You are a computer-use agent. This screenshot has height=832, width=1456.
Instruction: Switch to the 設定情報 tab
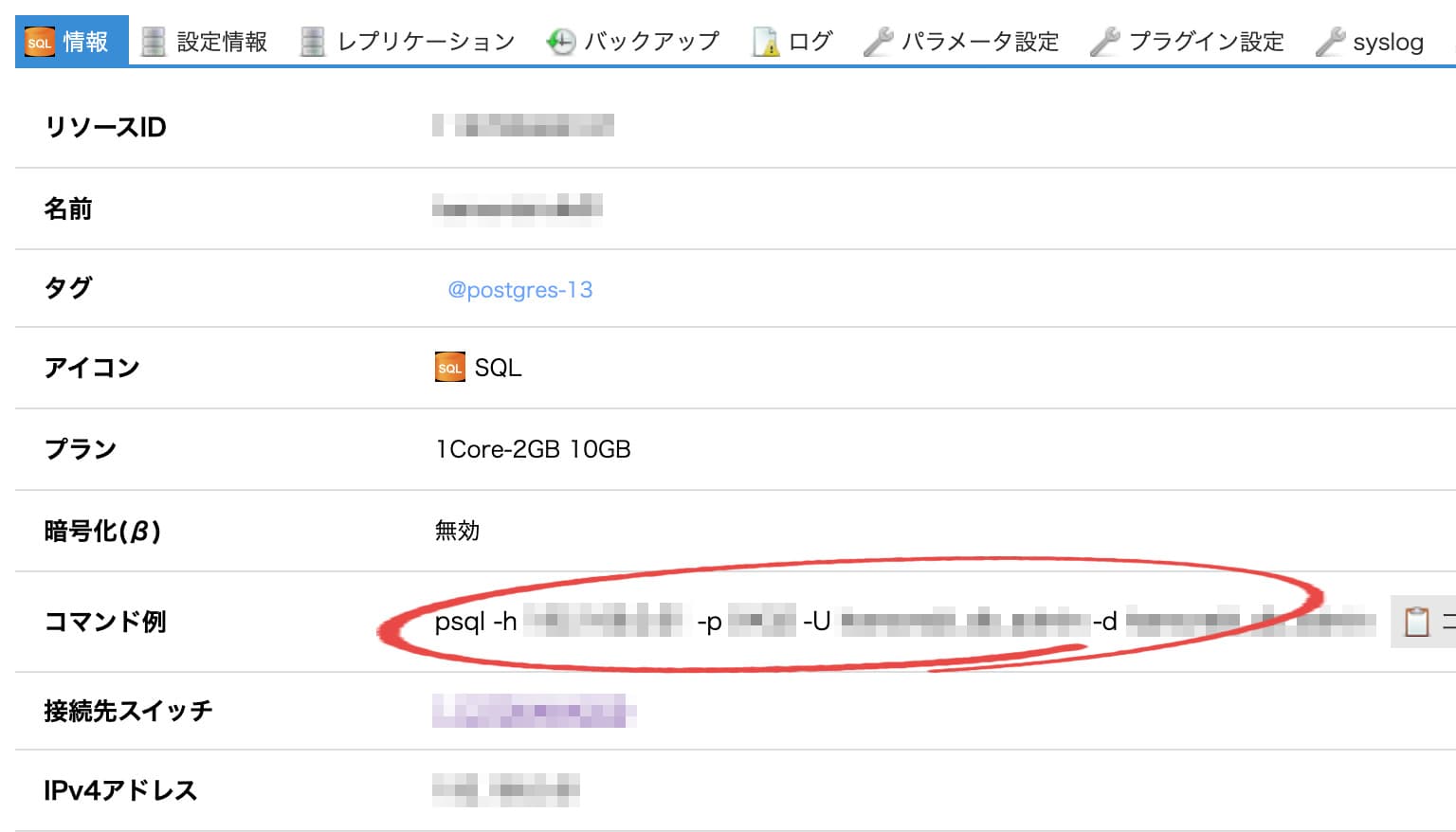pos(204,42)
